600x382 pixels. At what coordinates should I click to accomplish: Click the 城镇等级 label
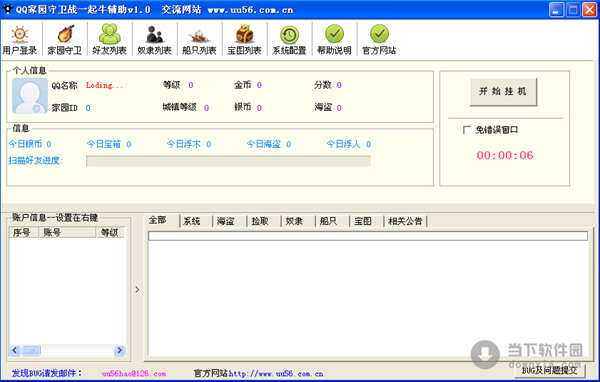tap(179, 107)
